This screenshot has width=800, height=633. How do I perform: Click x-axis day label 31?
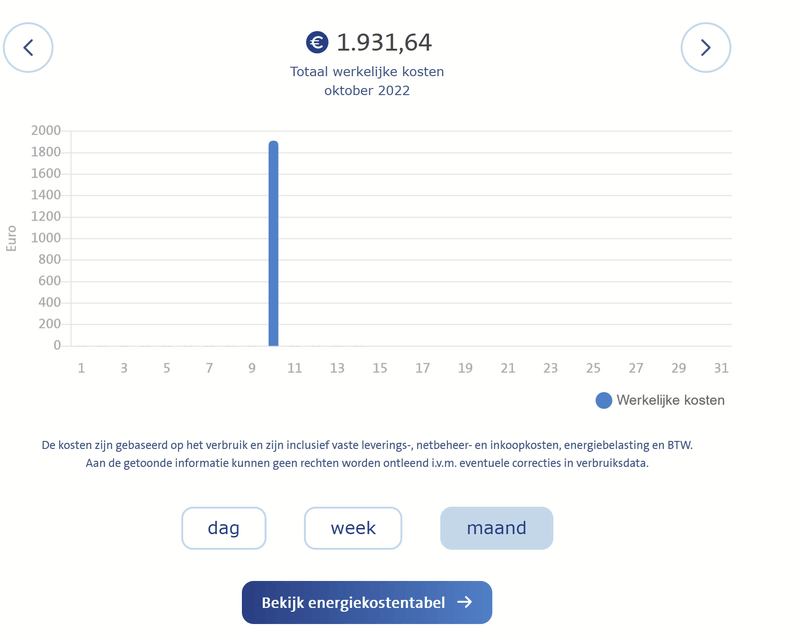(x=721, y=368)
